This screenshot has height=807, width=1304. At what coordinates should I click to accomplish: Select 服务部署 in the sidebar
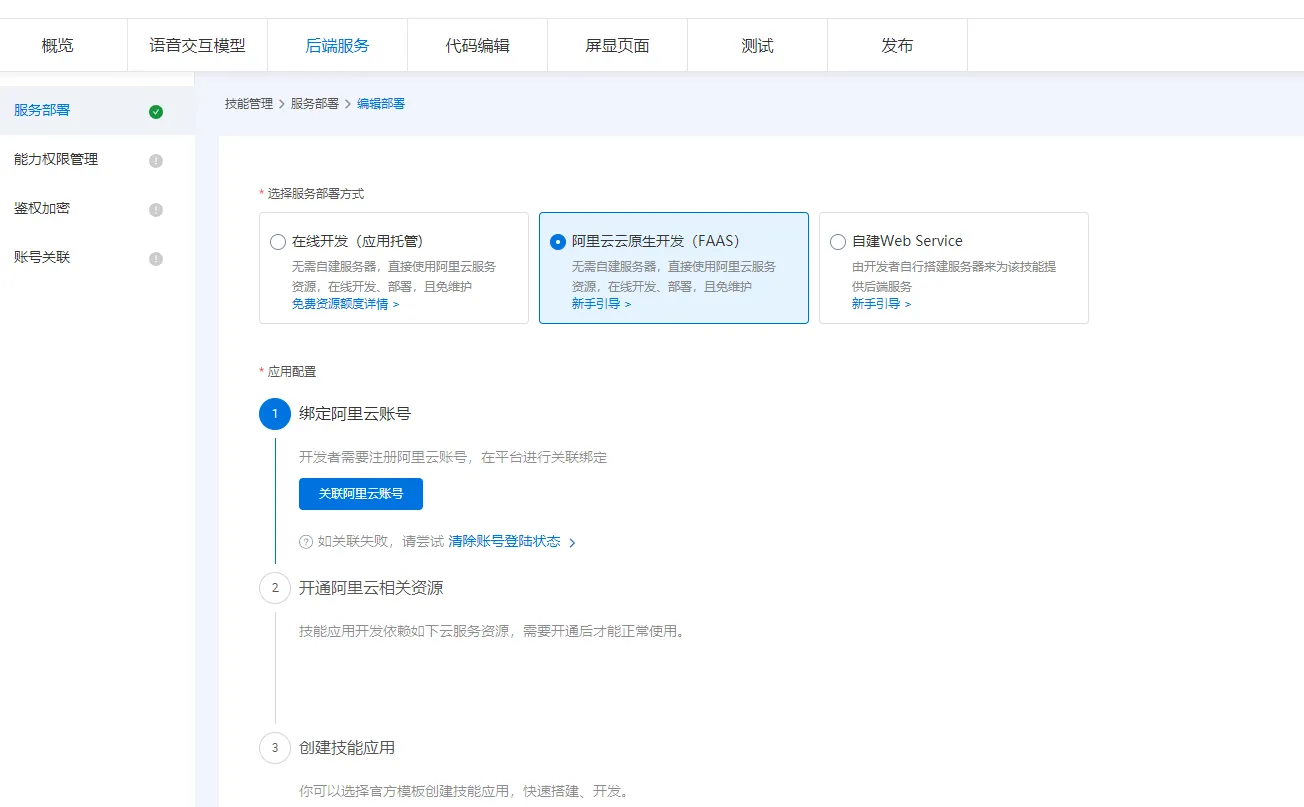(x=97, y=111)
